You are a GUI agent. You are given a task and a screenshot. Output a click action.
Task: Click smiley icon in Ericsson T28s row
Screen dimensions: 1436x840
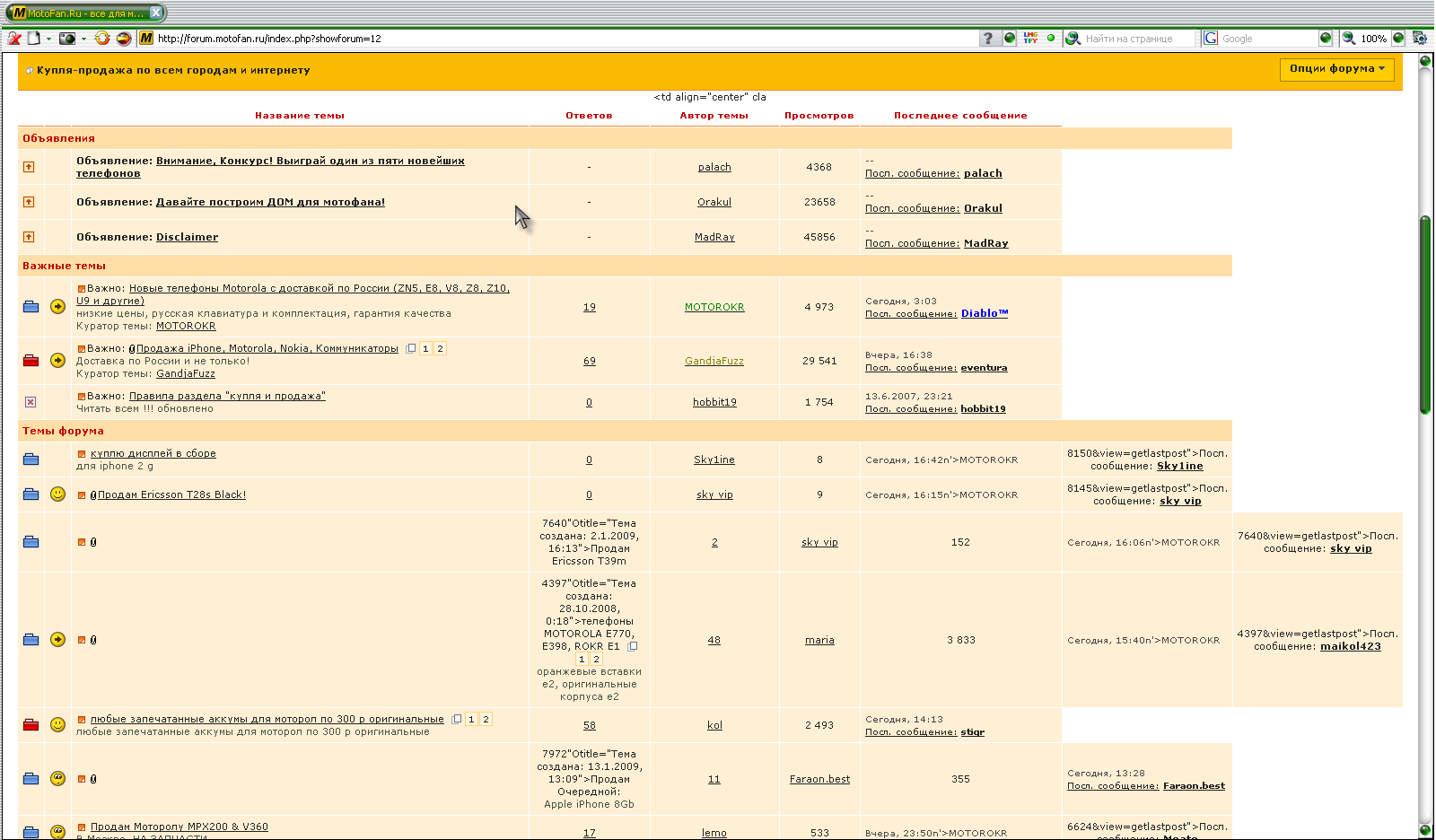tap(57, 494)
